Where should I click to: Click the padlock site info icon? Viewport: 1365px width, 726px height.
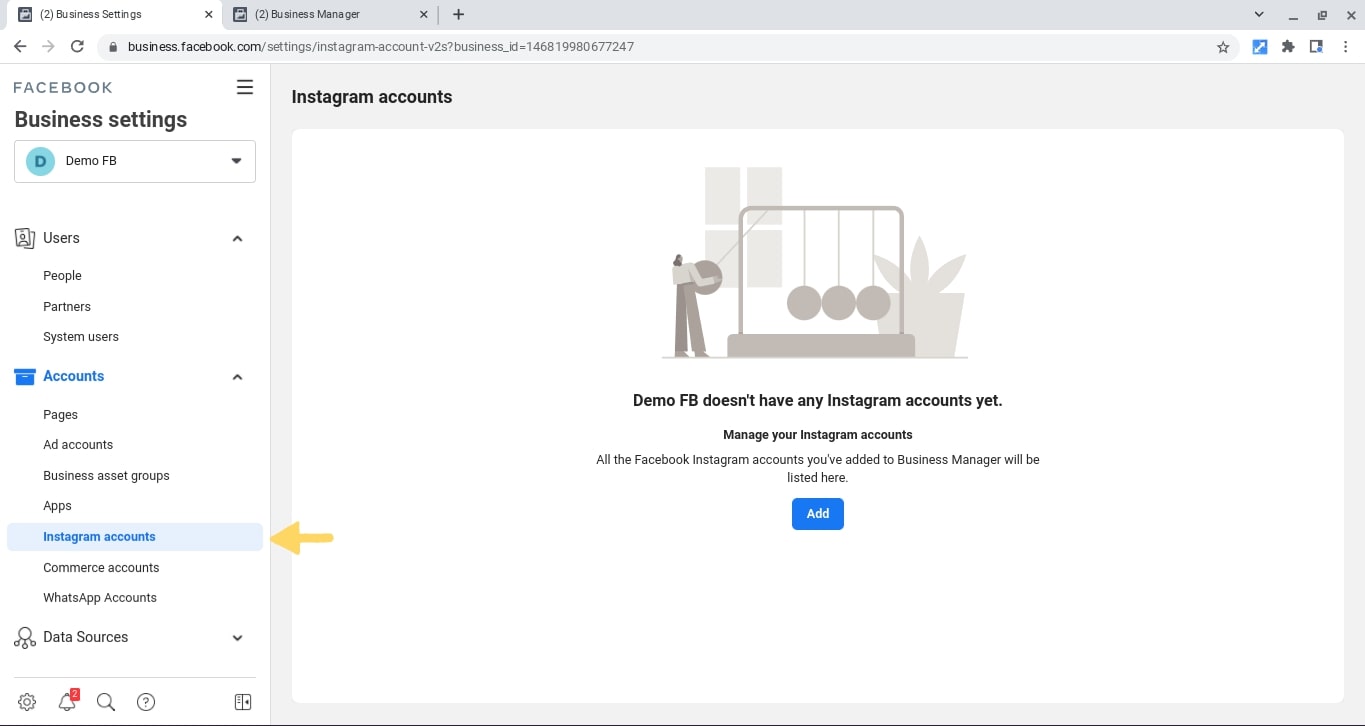click(113, 47)
